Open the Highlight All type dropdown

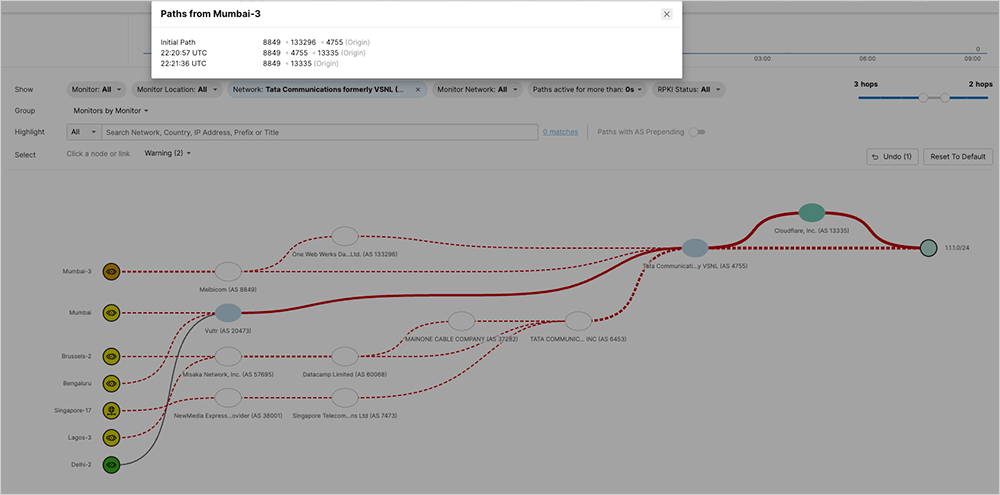click(82, 132)
